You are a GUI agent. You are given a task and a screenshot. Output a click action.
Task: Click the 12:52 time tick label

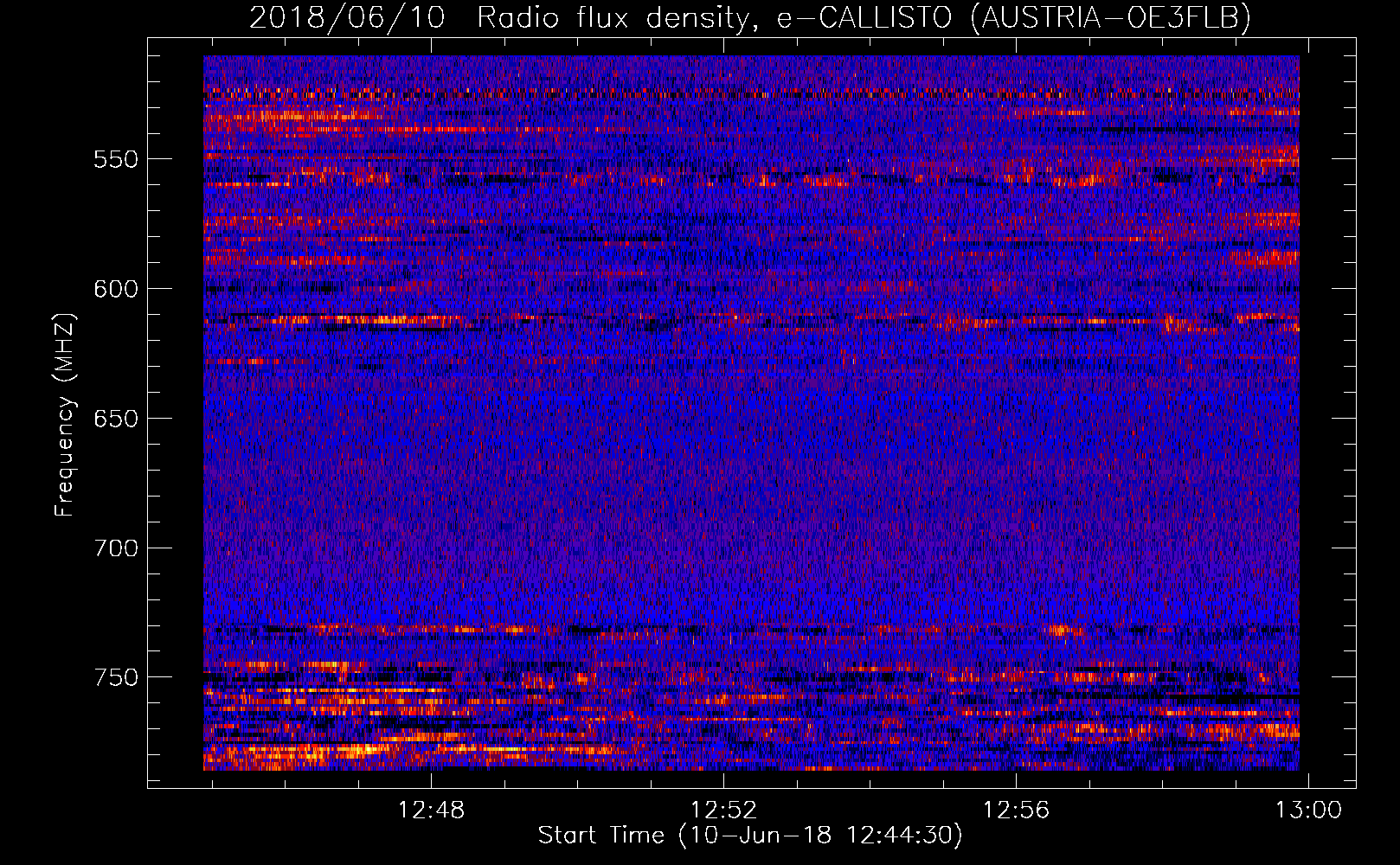(724, 811)
